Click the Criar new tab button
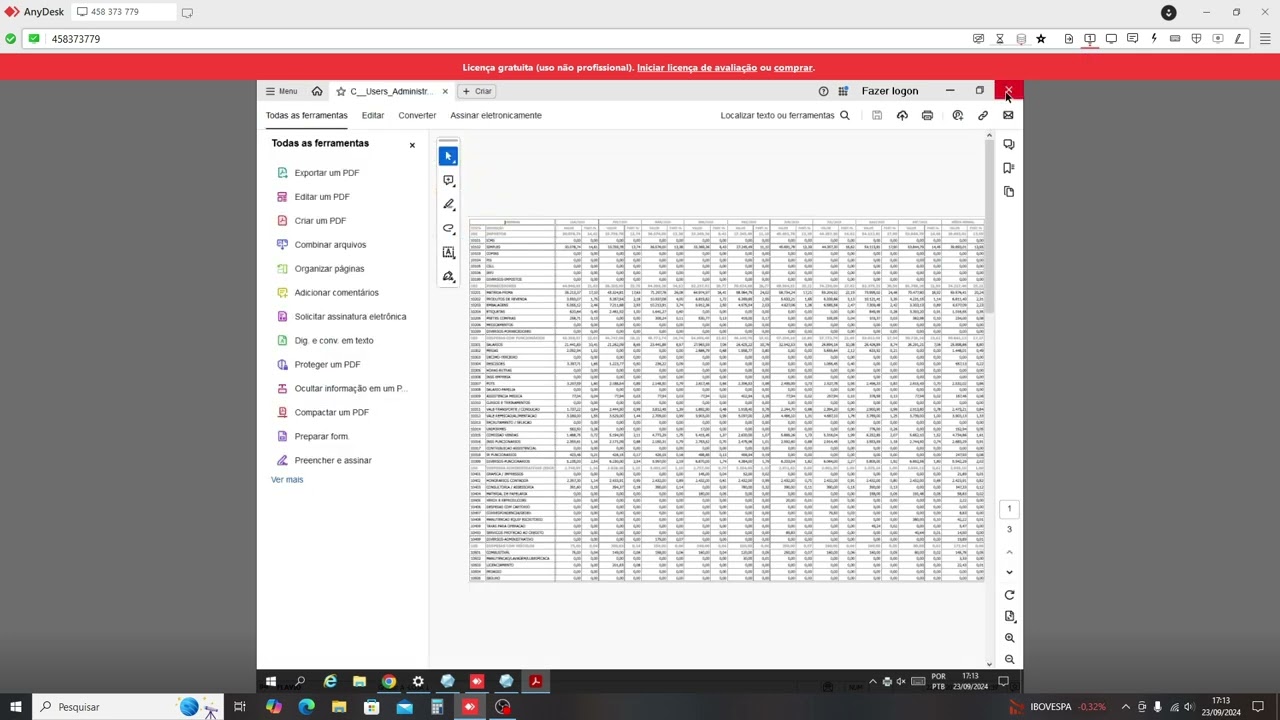Screen dimensions: 1280x720 (x=477, y=91)
